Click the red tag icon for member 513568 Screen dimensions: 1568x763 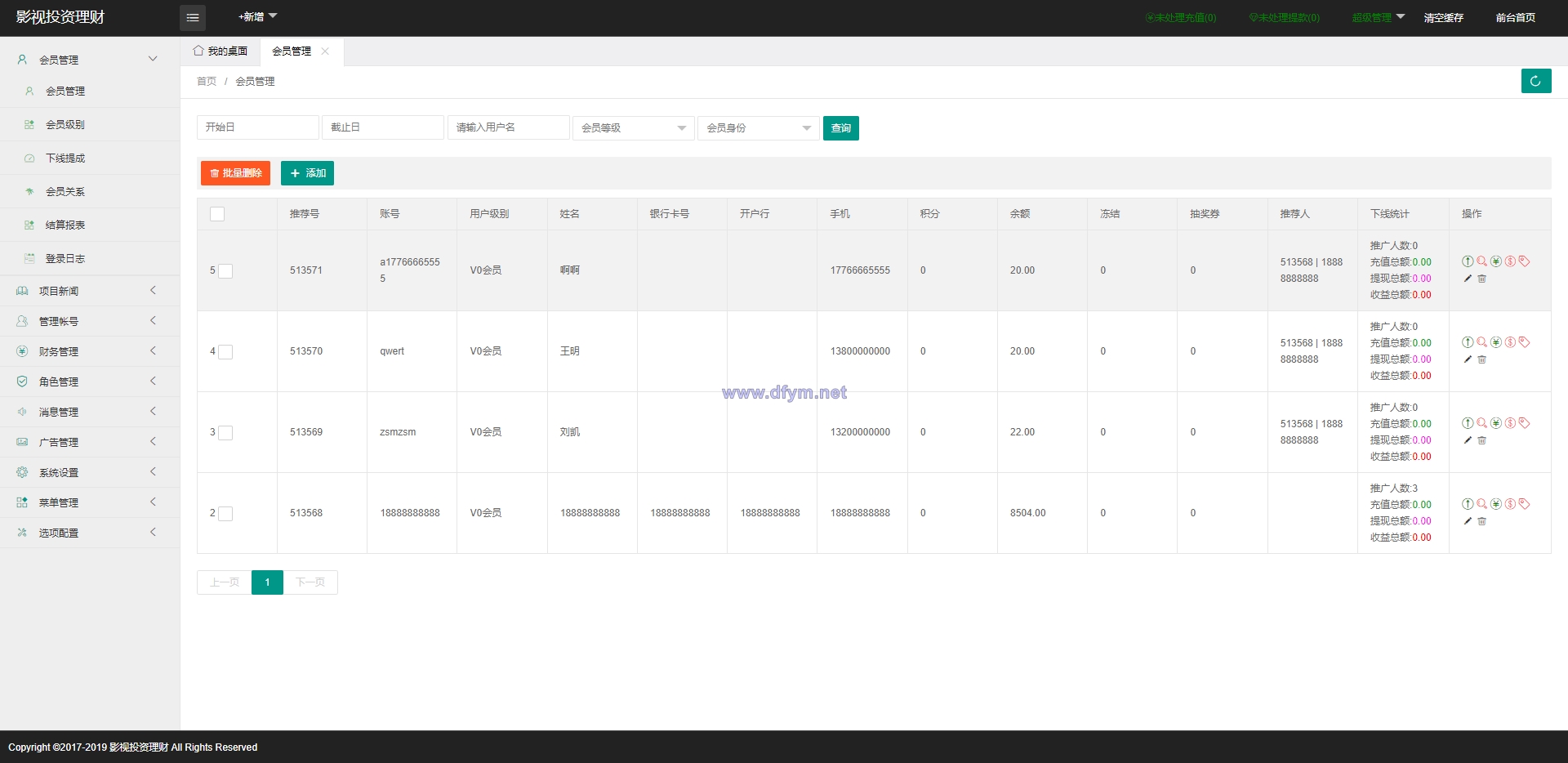pos(1524,504)
